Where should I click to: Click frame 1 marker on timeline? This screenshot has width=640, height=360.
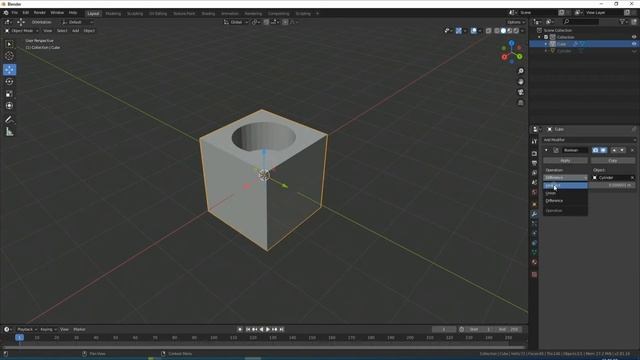pyautogui.click(x=19, y=338)
